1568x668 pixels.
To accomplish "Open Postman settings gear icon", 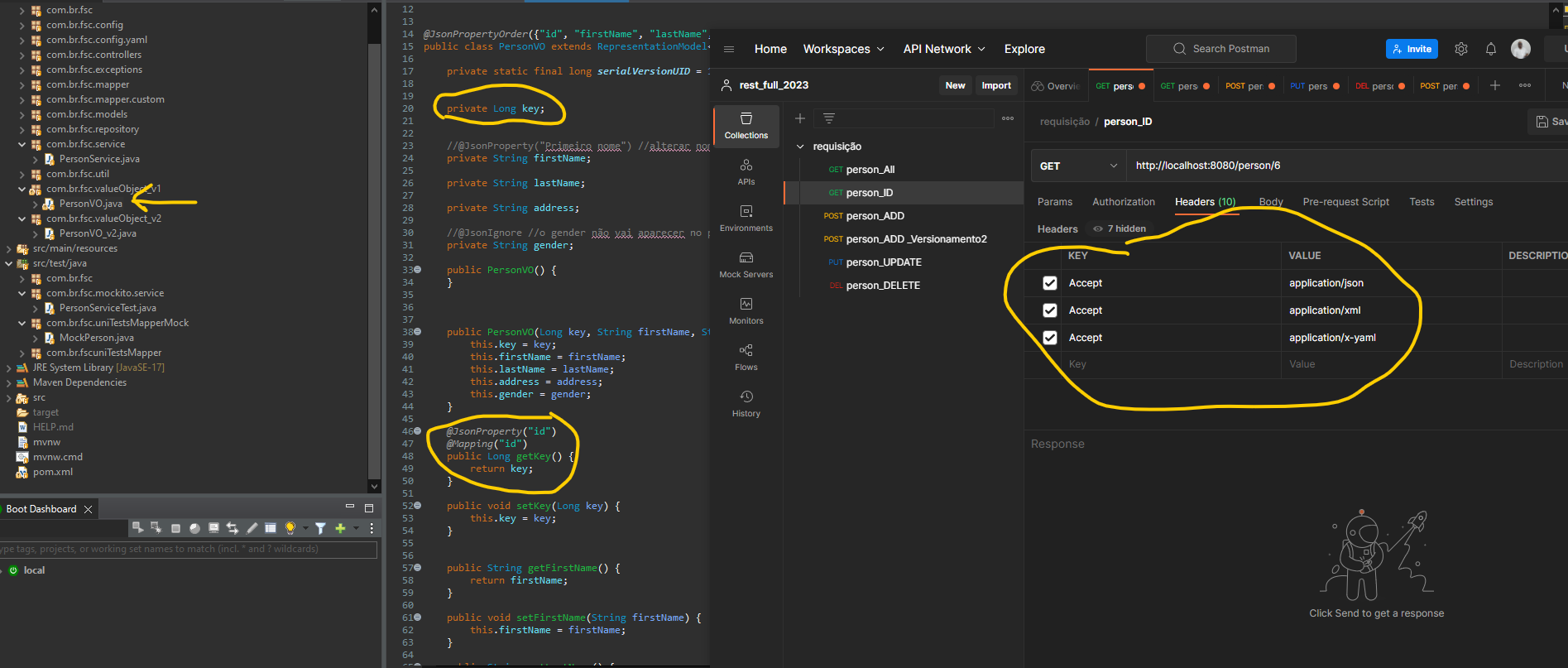I will point(1461,49).
